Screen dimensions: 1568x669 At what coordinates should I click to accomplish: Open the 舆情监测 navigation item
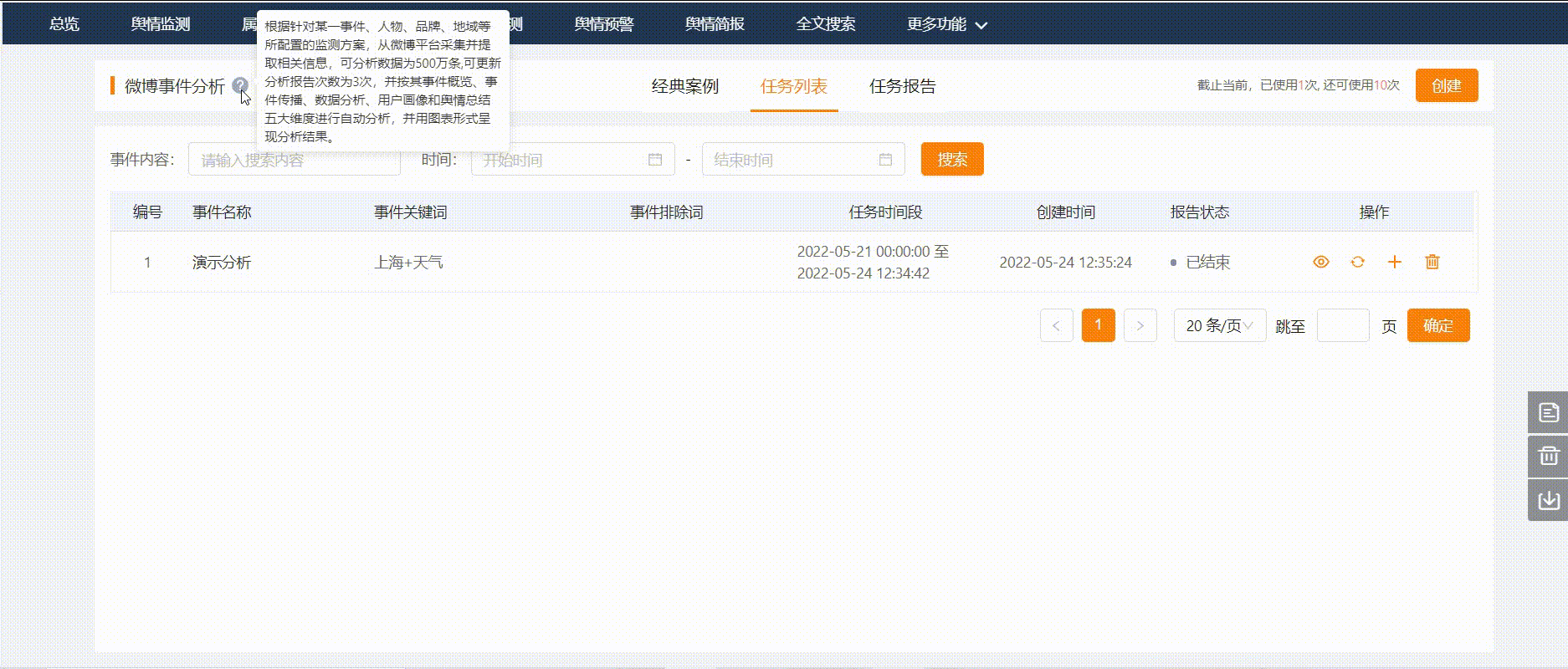click(x=161, y=24)
